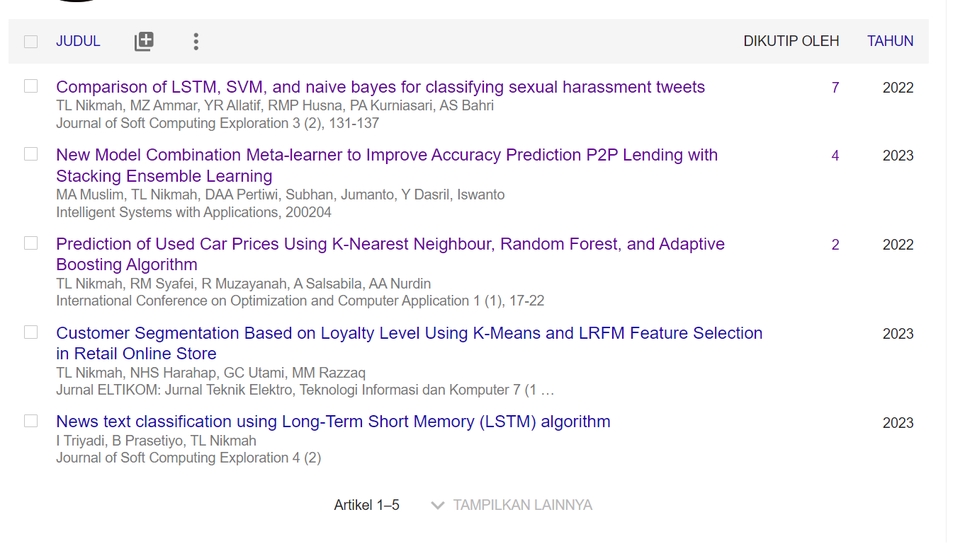The image size is (960, 546).
Task: Click year 2023 of the News text classification article
Action: (x=898, y=423)
